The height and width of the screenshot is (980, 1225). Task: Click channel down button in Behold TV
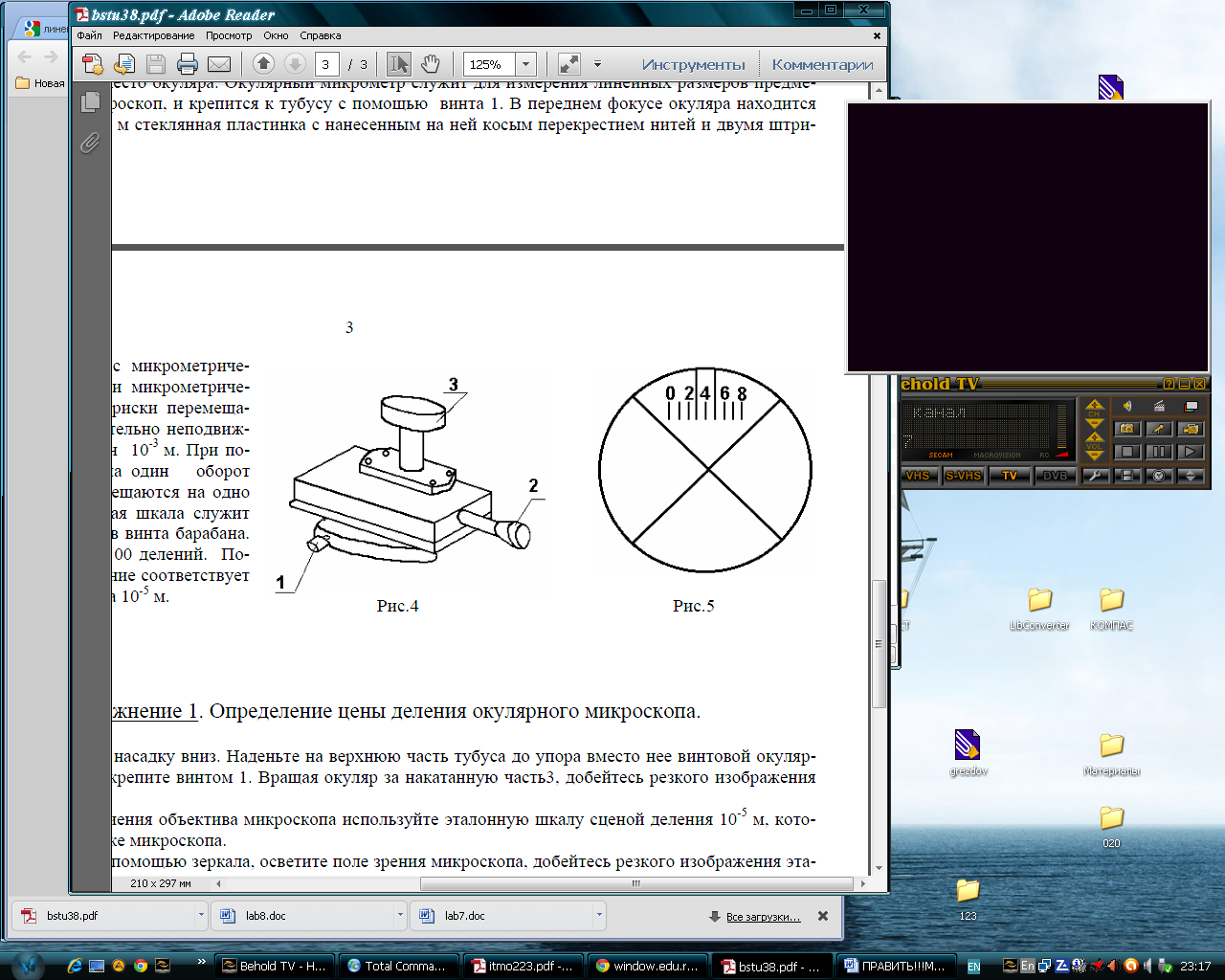coord(1095,423)
